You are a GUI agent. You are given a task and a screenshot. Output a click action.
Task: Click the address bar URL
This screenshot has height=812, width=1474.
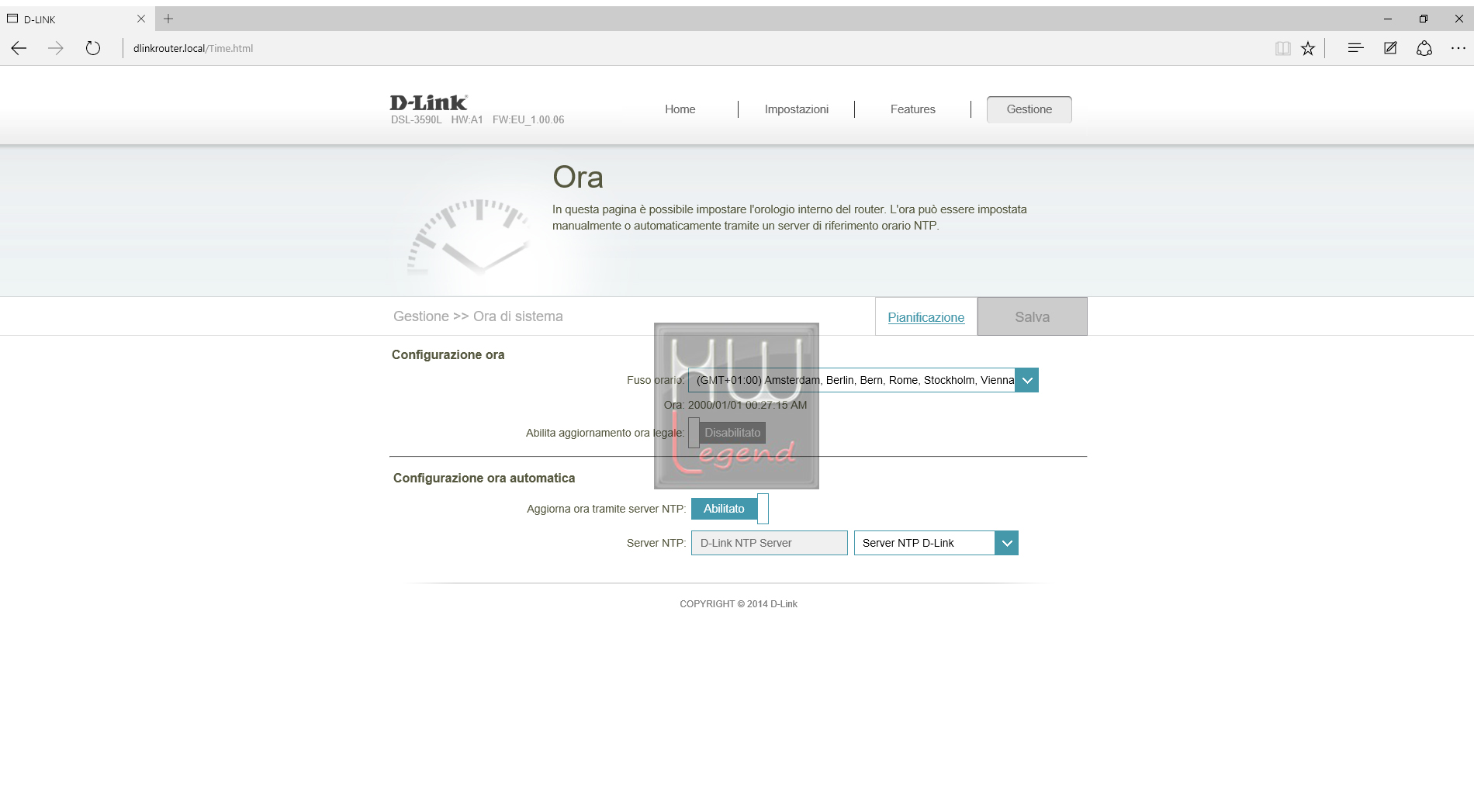click(x=193, y=48)
